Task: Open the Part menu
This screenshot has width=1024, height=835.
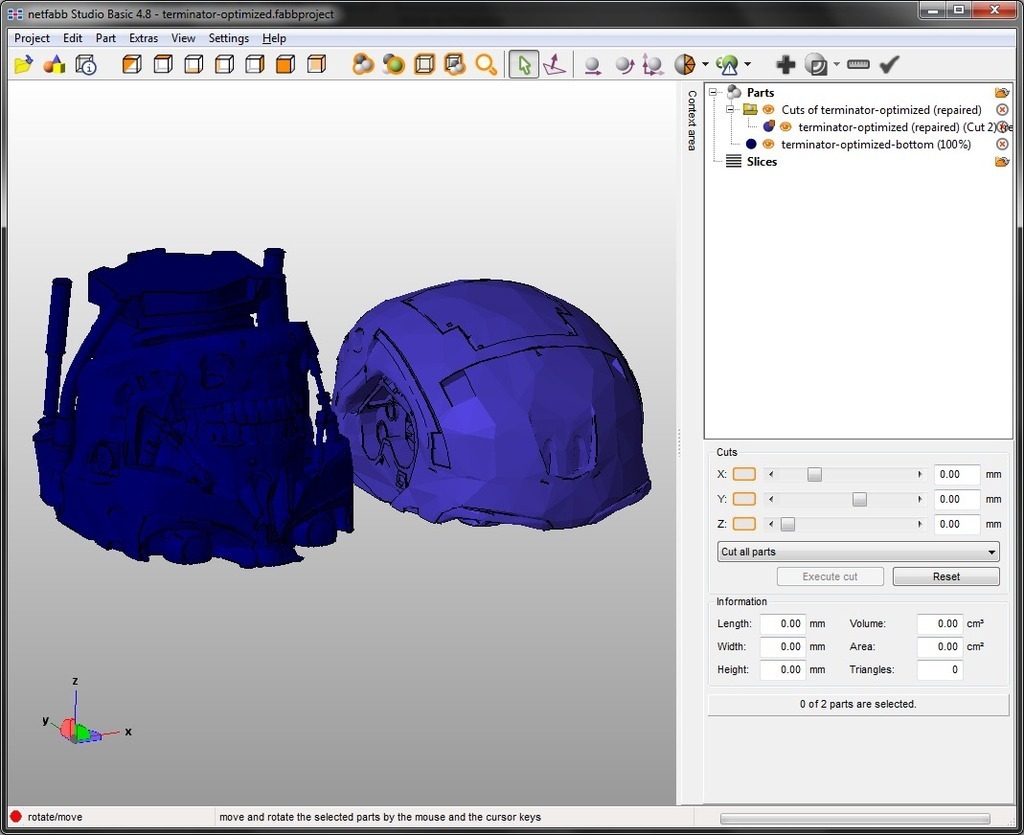Action: coord(106,38)
